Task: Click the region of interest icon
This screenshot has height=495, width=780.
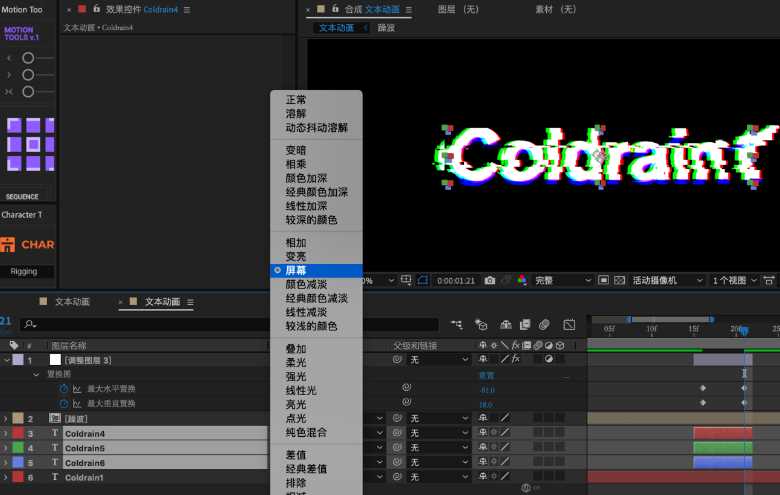Action: coord(603,281)
